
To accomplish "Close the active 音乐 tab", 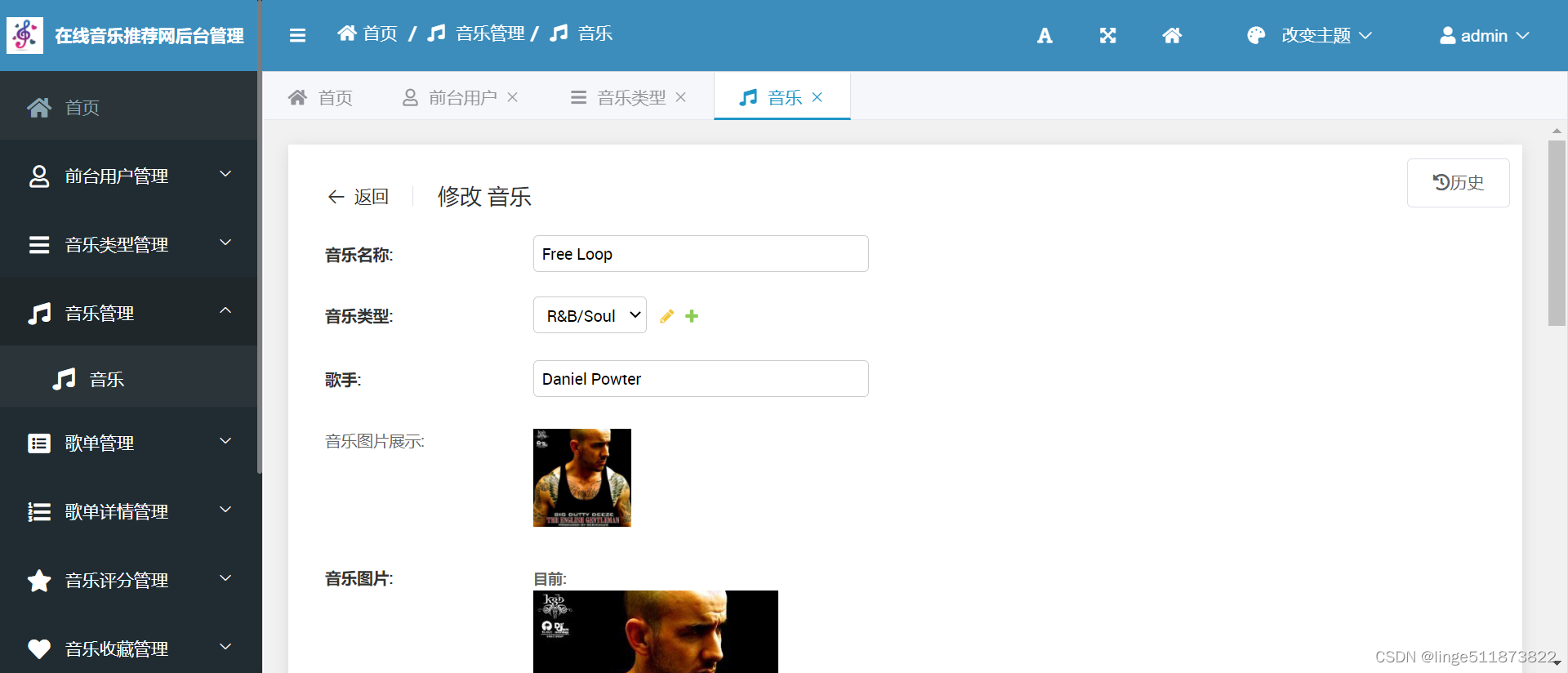I will pos(817,97).
